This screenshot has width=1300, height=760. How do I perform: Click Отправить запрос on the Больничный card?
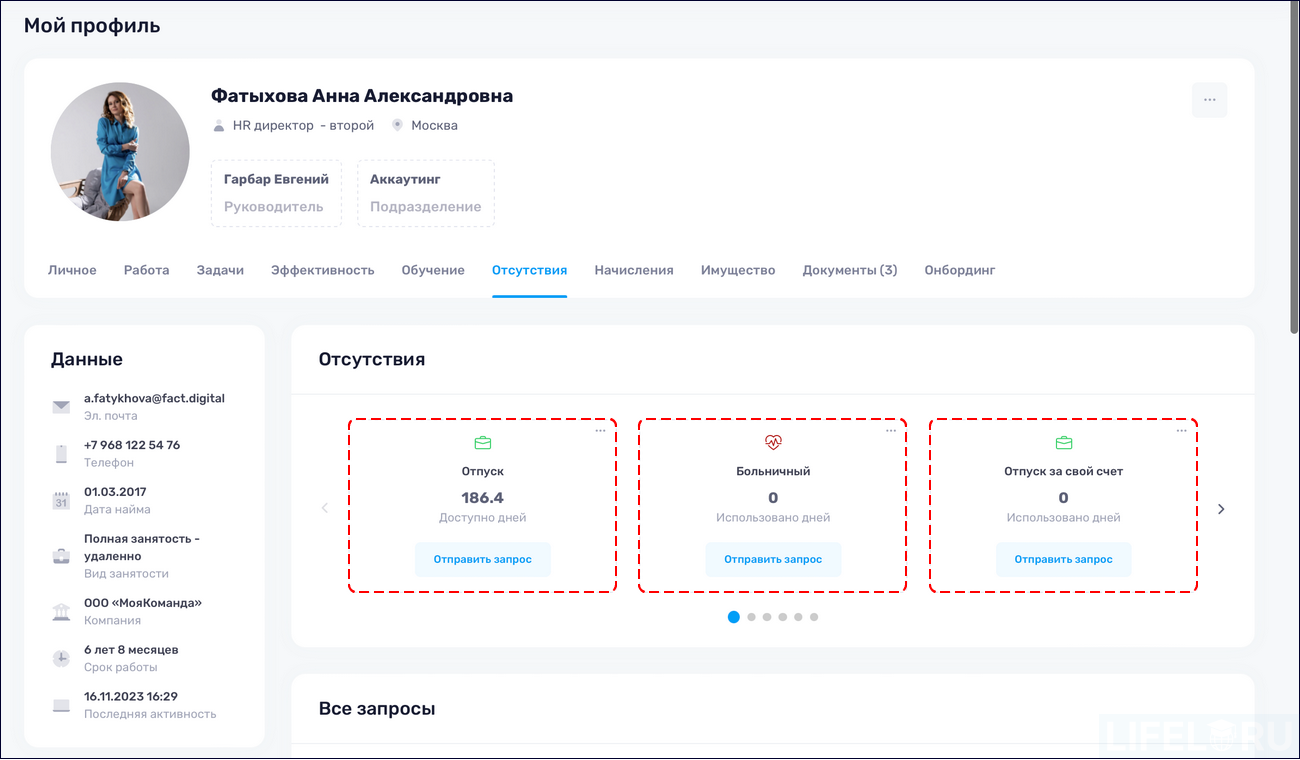pyautogui.click(x=773, y=559)
